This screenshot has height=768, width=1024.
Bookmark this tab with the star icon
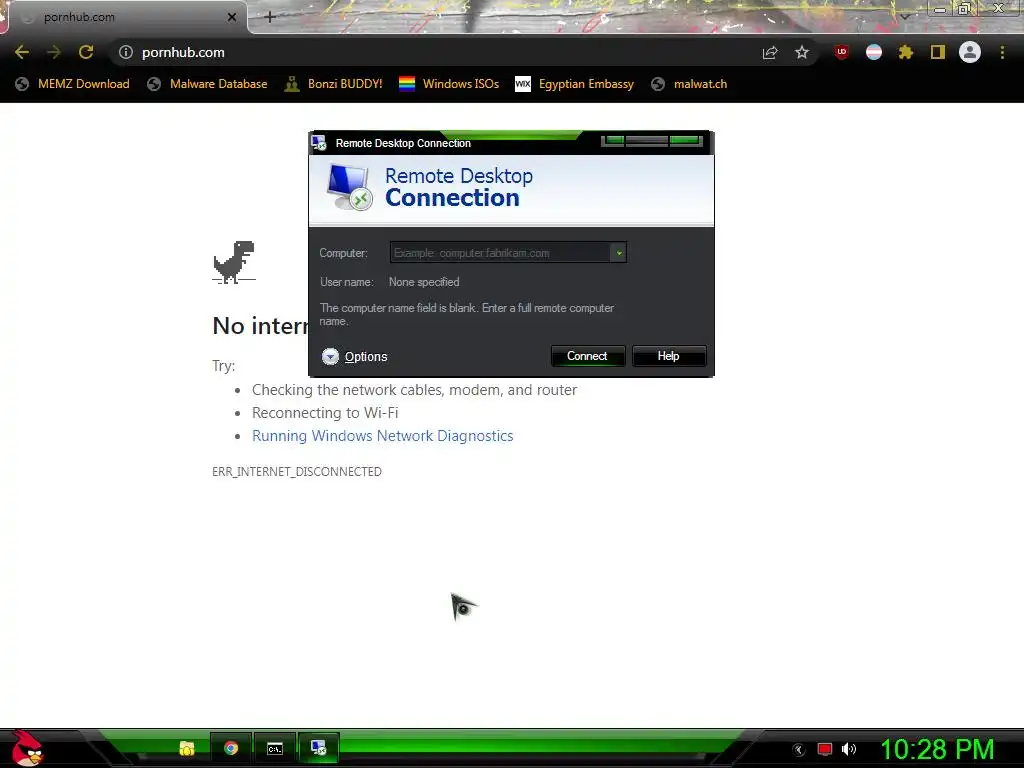coord(802,52)
